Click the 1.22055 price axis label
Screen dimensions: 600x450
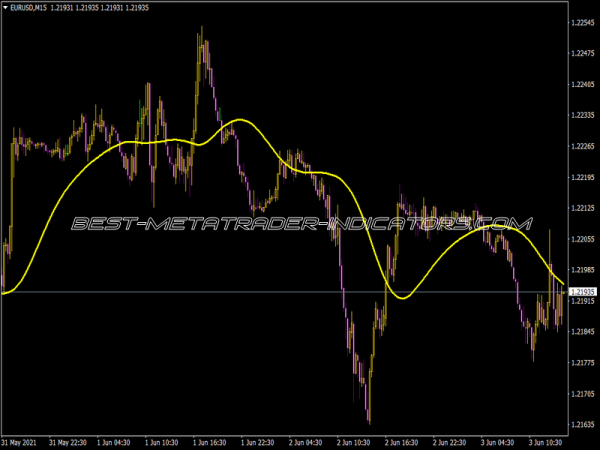(x=581, y=239)
